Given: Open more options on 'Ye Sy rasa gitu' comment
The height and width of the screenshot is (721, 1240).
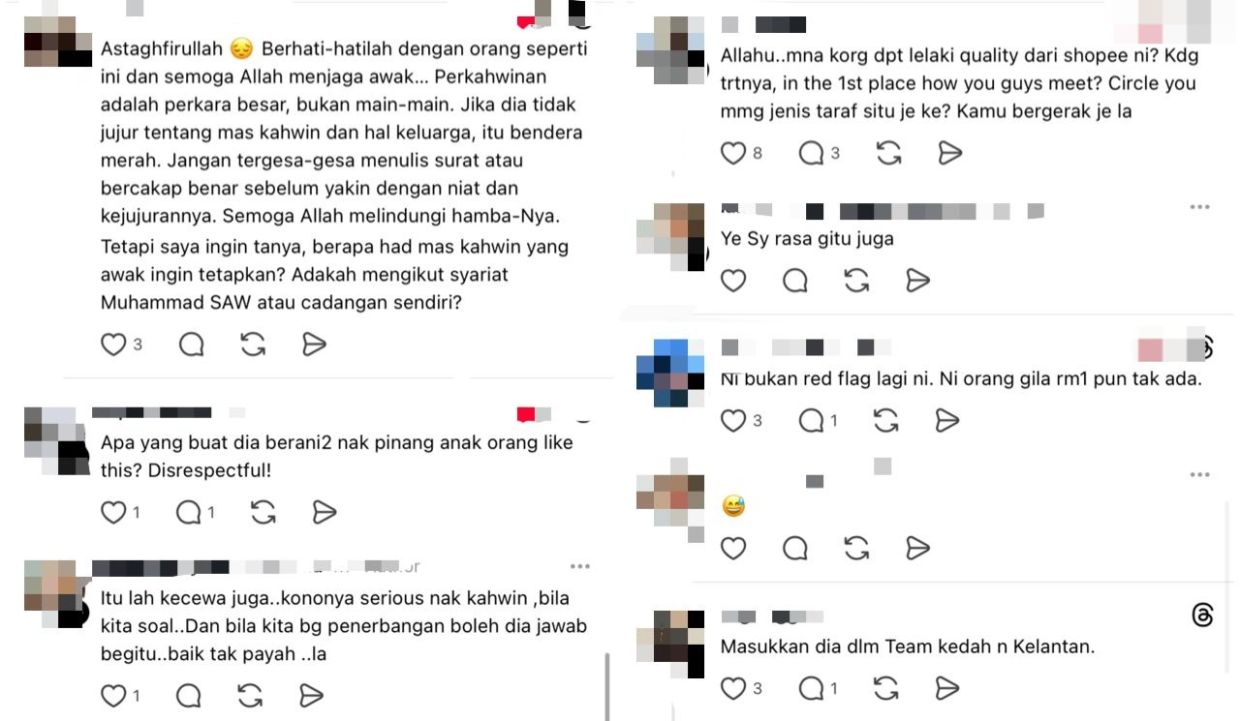Looking at the screenshot, I should 1200,207.
